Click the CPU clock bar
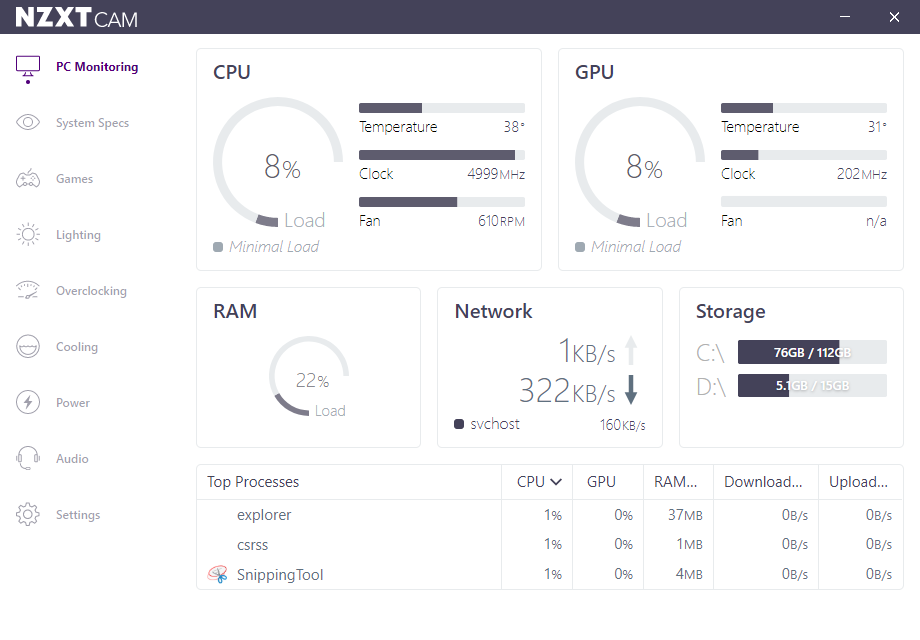The image size is (920, 640). point(442,155)
